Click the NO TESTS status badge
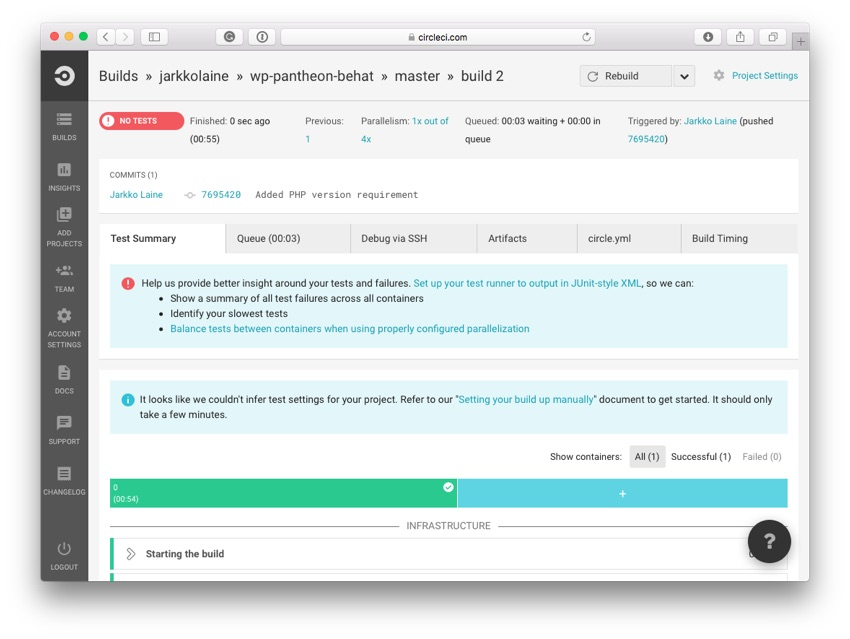Viewport: 850px width, 639px height. pos(141,121)
